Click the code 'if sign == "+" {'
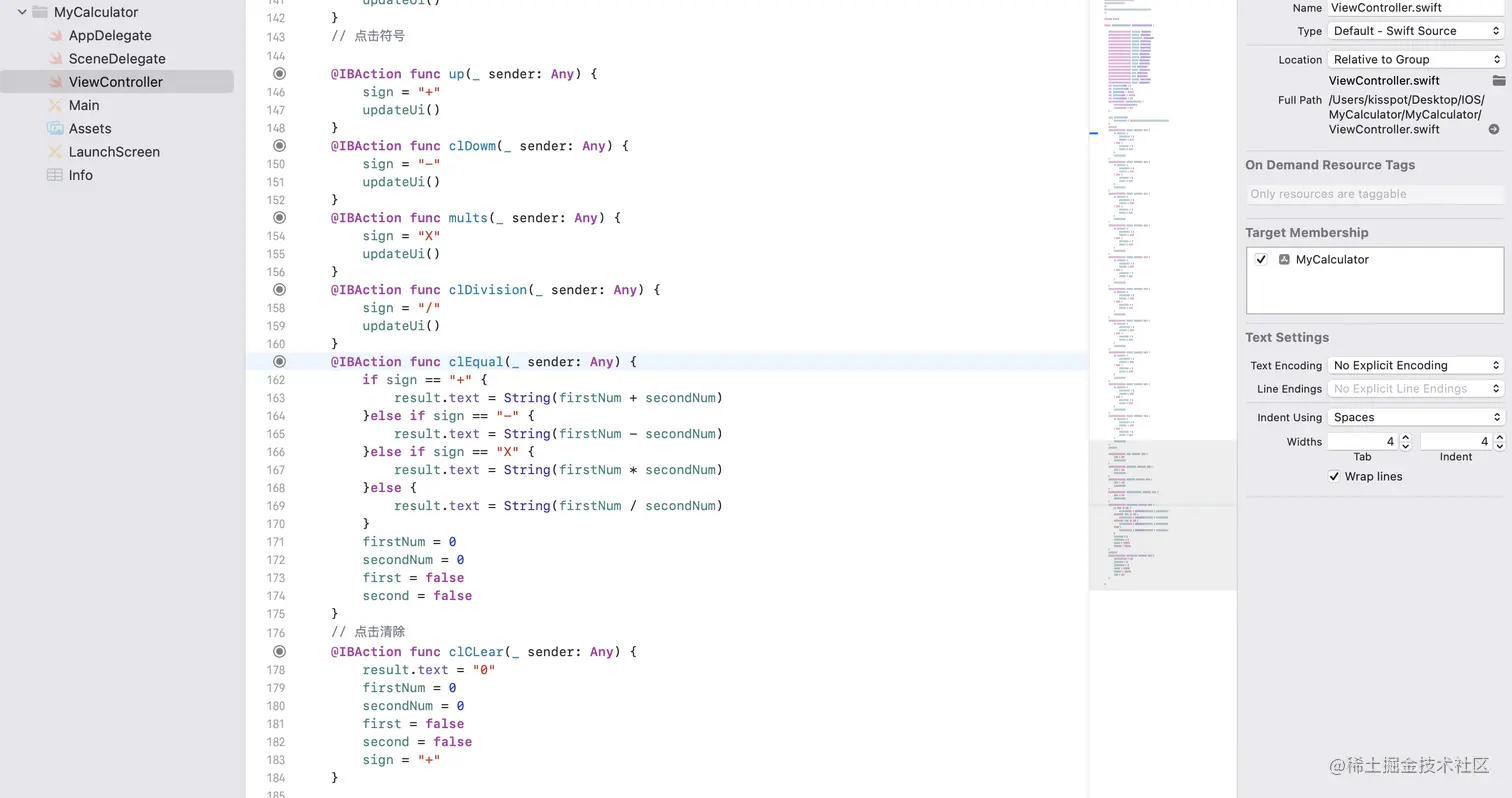Viewport: 1512px width, 798px height. (x=425, y=380)
